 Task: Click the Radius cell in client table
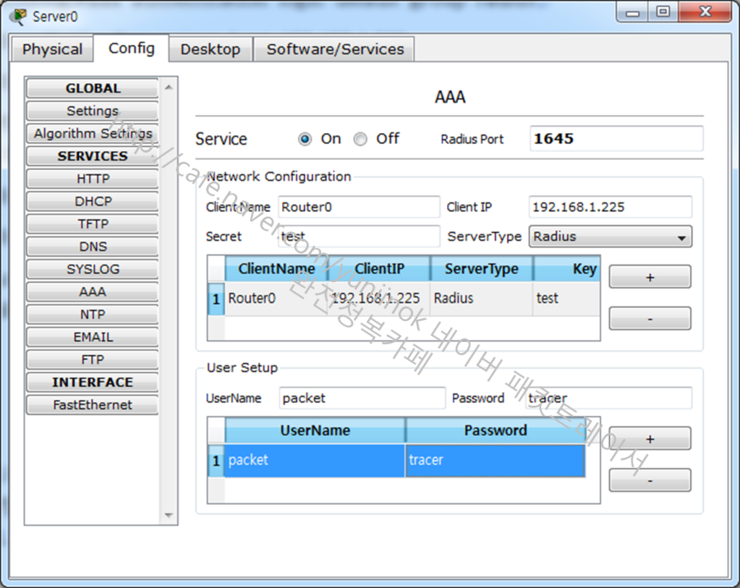481,298
